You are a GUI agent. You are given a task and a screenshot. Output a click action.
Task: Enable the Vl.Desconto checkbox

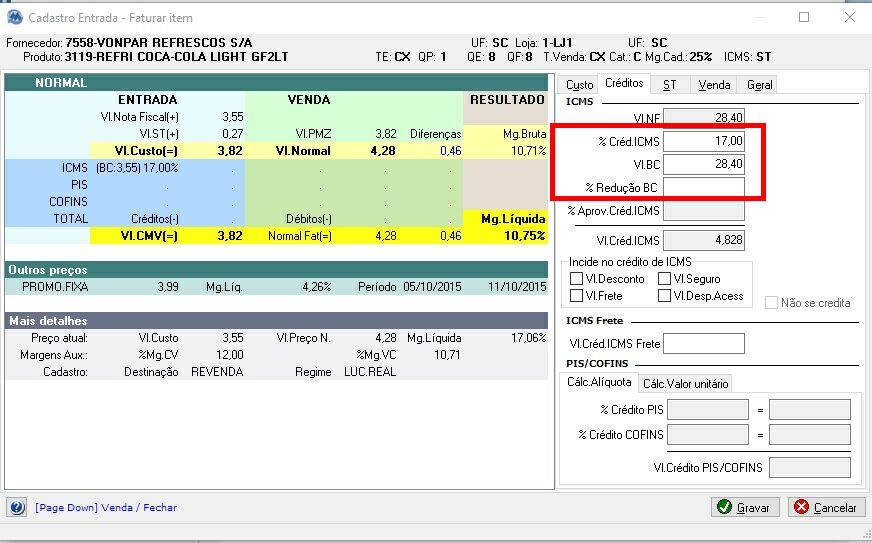(x=577, y=279)
